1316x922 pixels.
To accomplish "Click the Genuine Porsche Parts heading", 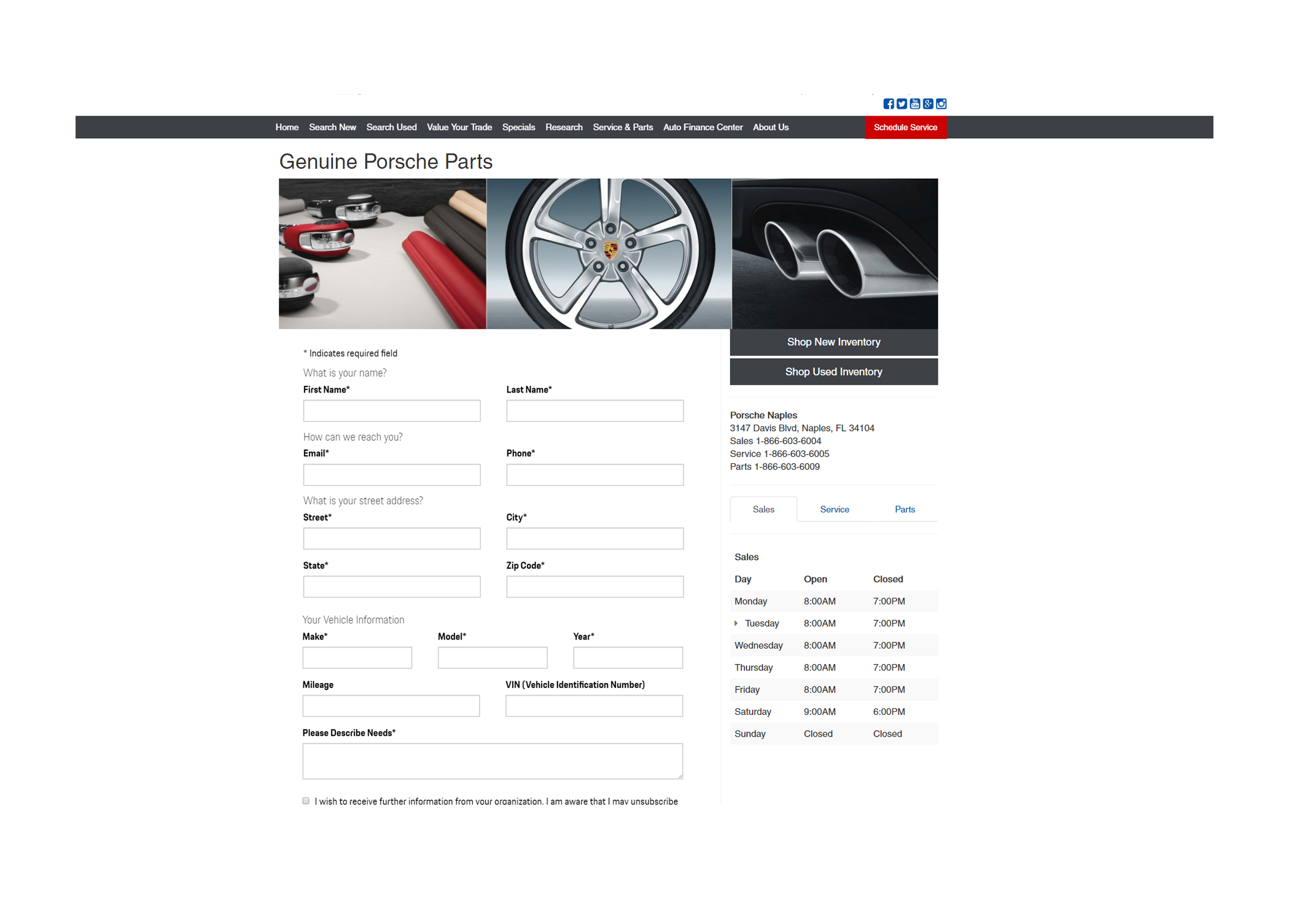I will coord(386,162).
